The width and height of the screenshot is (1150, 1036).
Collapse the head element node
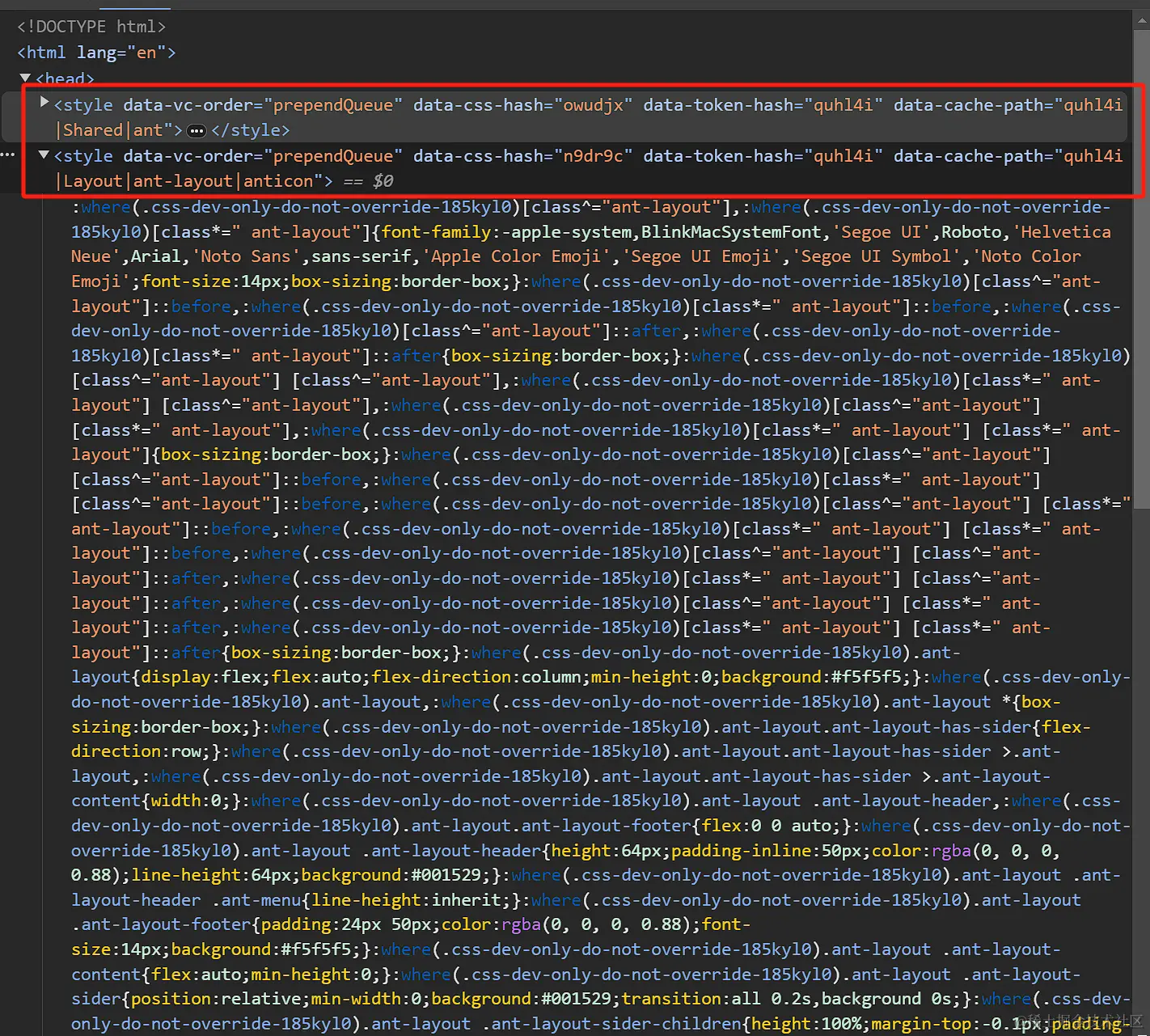coord(25,78)
